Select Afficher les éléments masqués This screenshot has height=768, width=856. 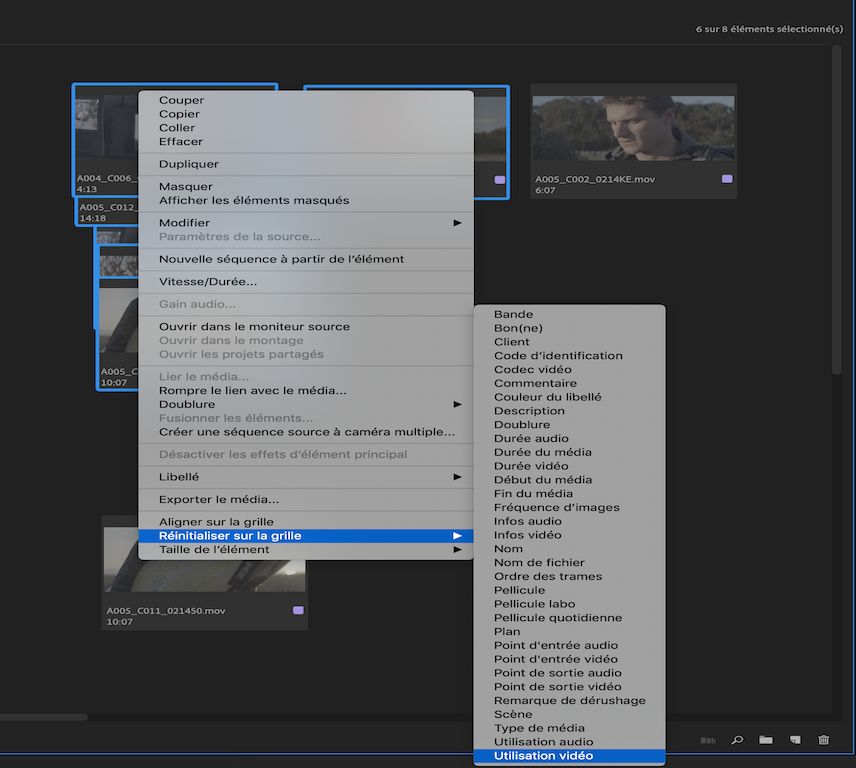tap(306, 200)
